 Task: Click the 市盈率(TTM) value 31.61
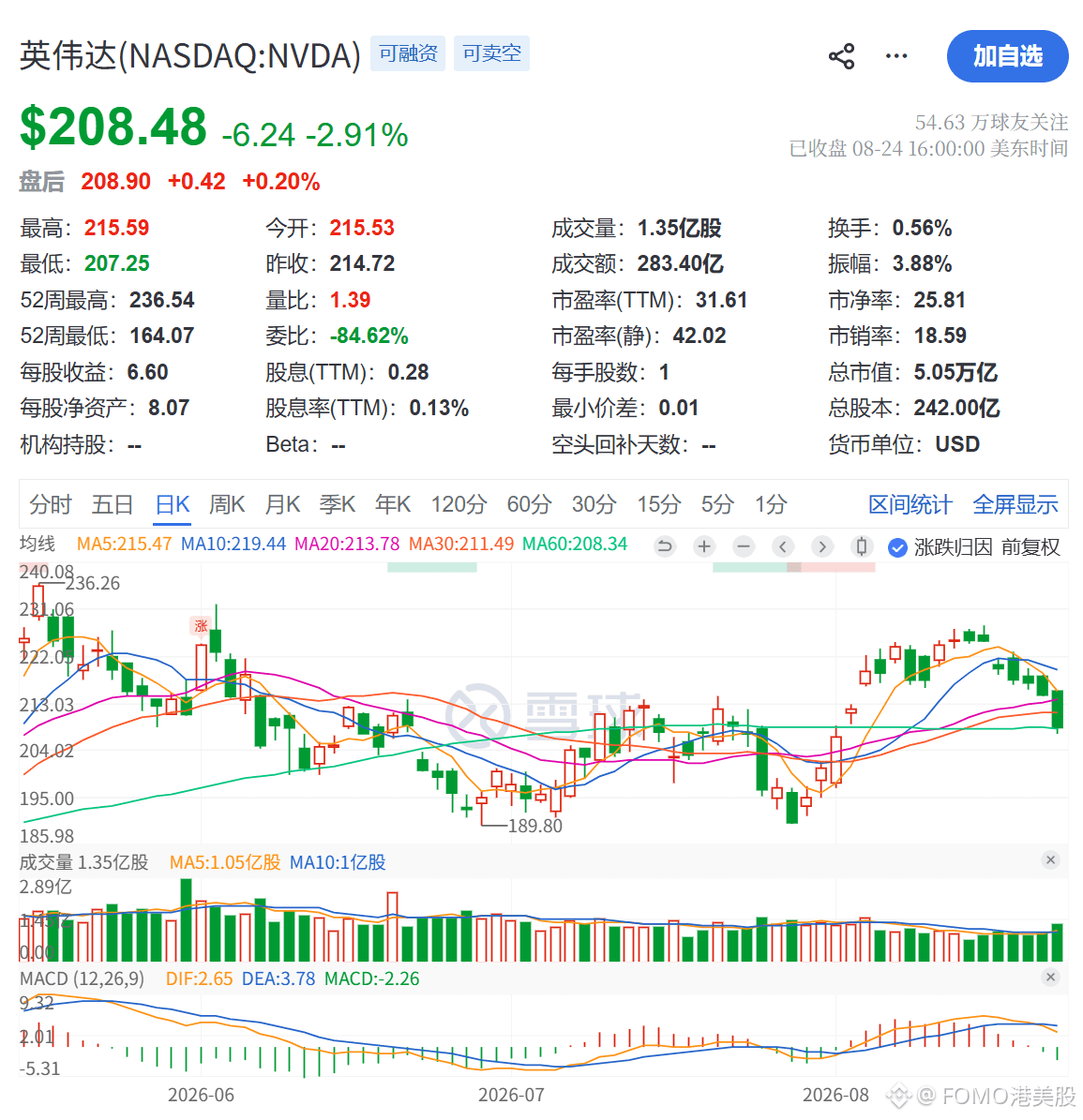[721, 300]
